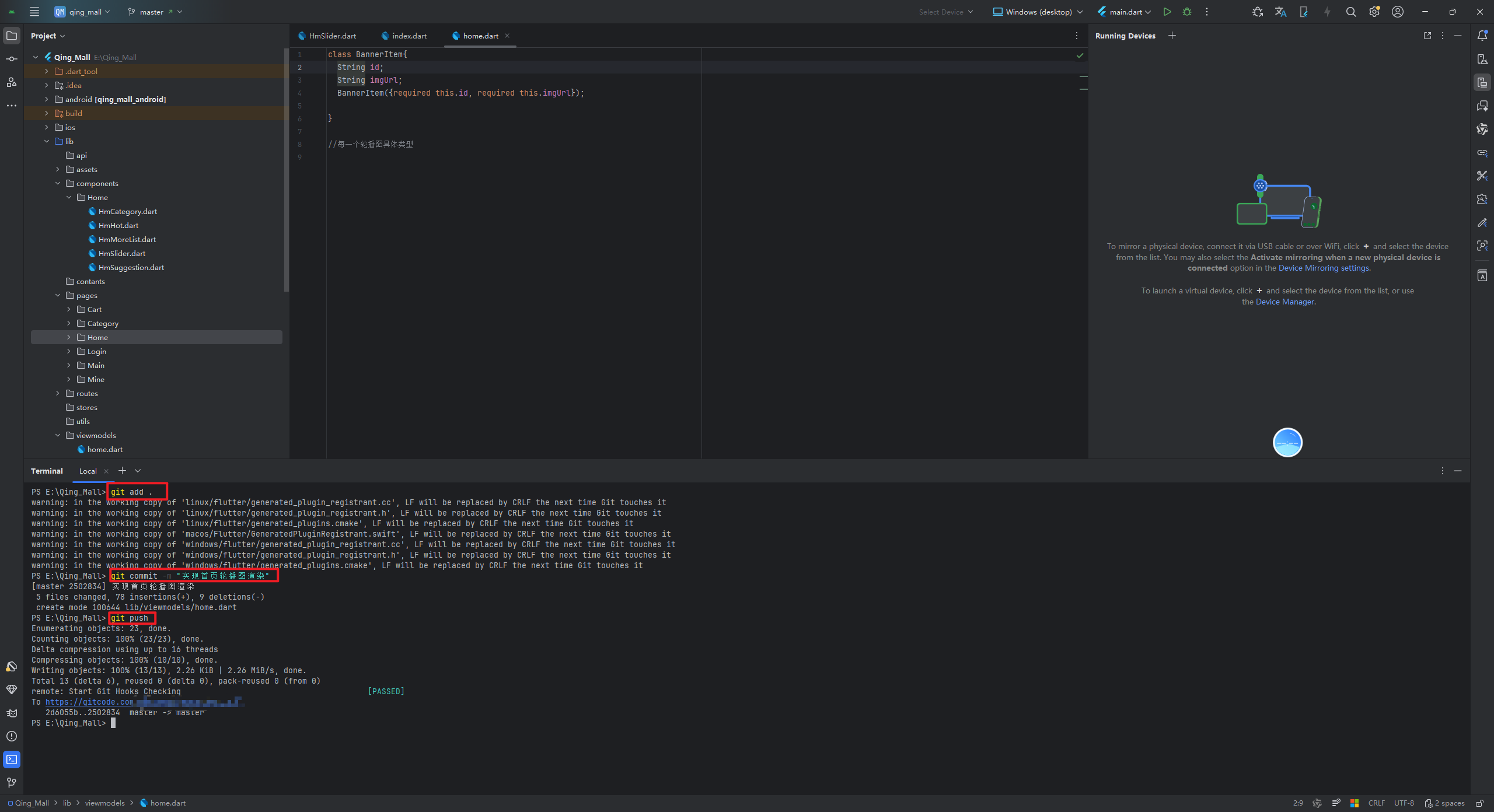The width and height of the screenshot is (1494, 812).
Task: Expand the routes folder in tree
Action: pos(58,394)
